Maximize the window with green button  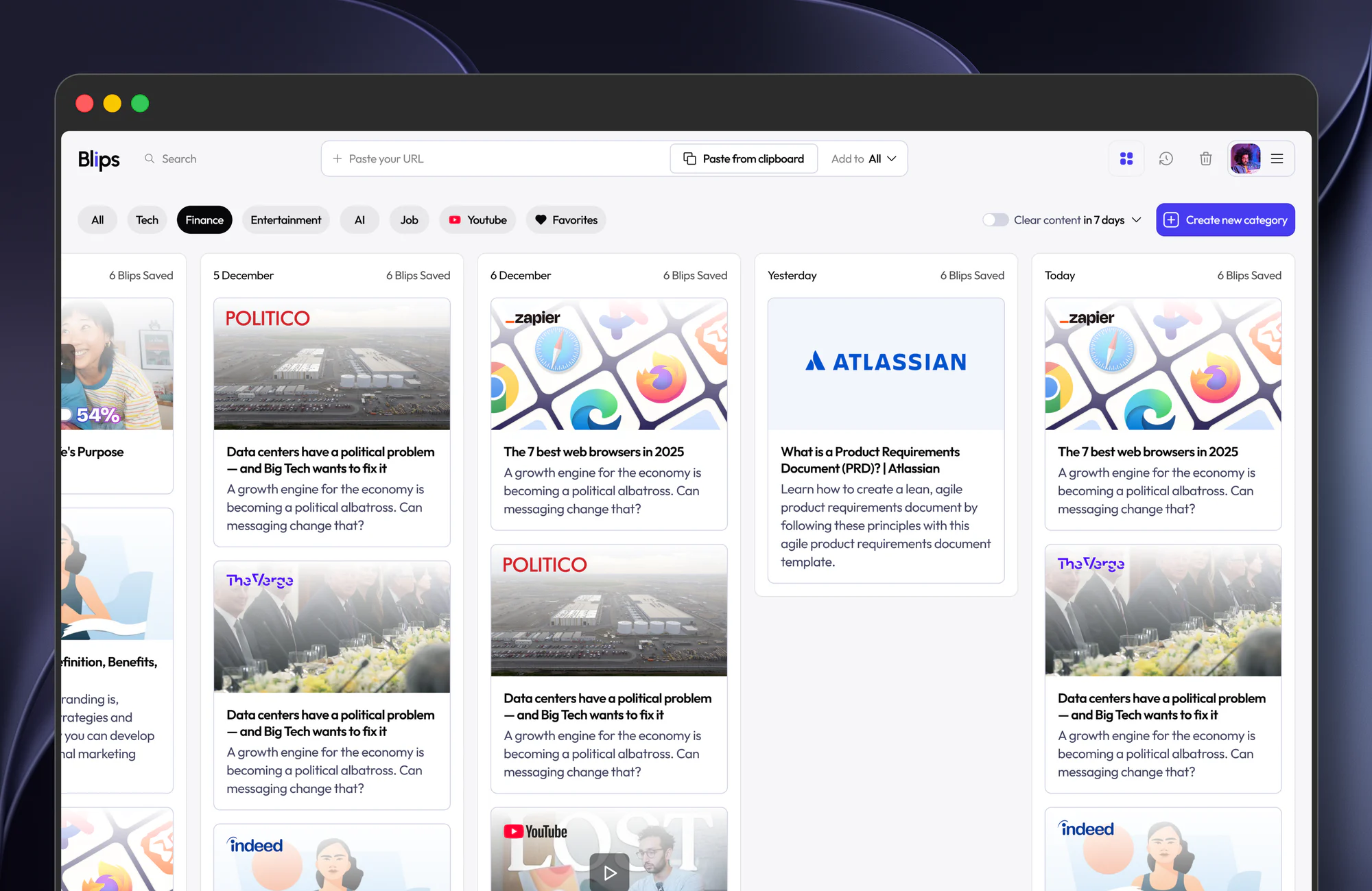point(140,104)
